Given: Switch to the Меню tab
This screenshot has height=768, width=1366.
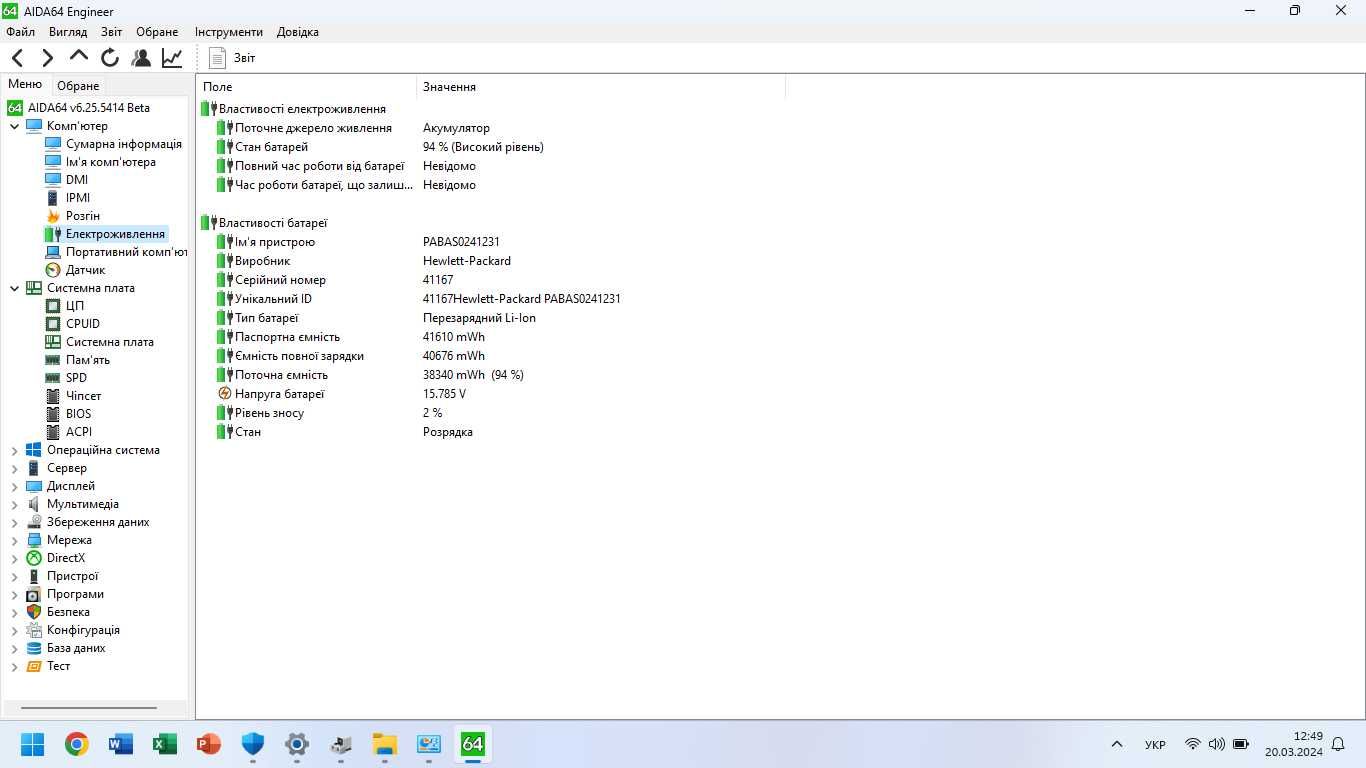Looking at the screenshot, I should (25, 85).
